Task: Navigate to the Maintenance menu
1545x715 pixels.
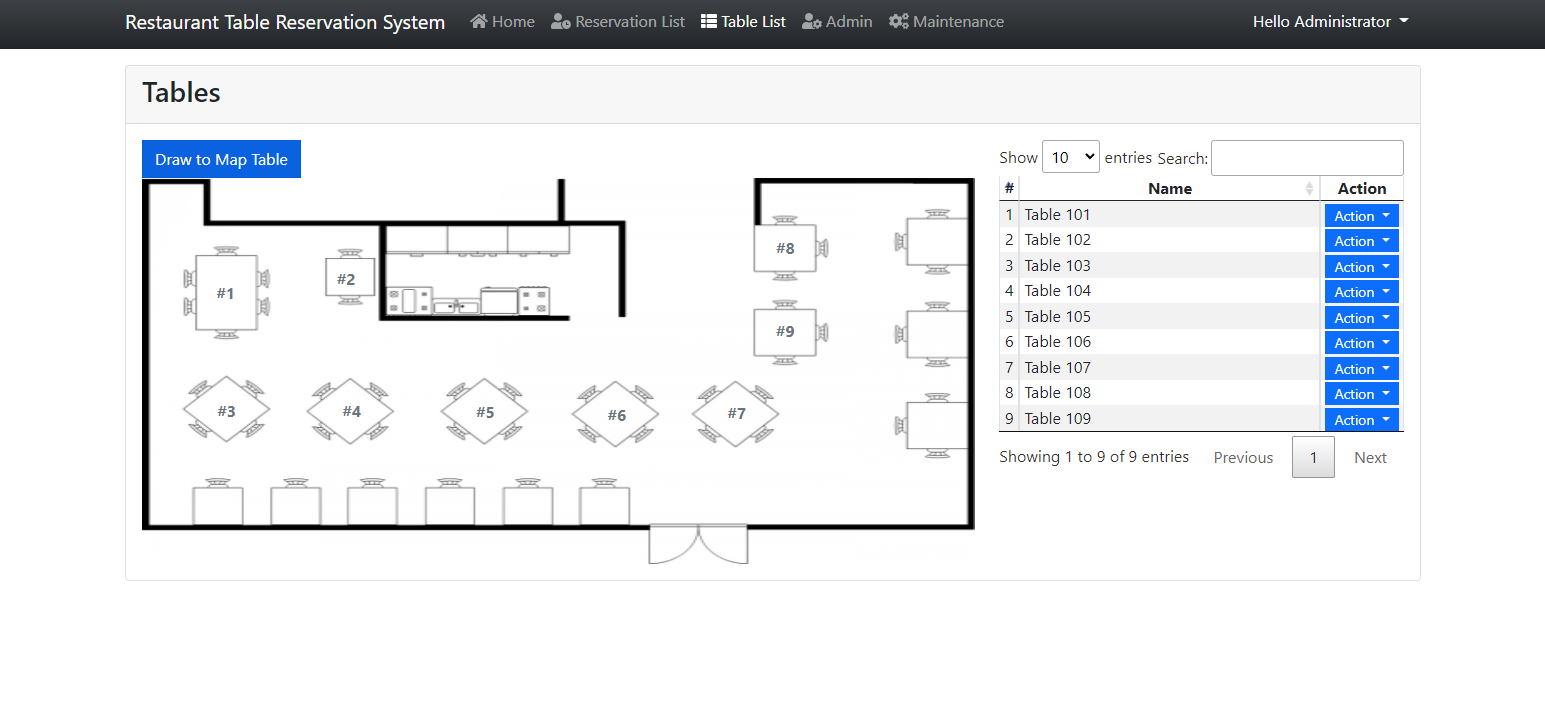Action: 955,21
